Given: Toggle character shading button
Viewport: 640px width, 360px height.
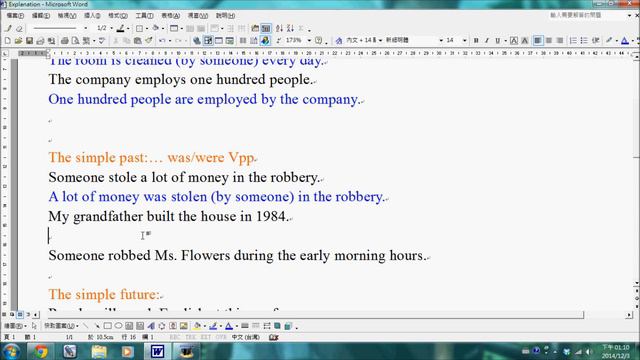Looking at the screenshot, I should point(525,40).
